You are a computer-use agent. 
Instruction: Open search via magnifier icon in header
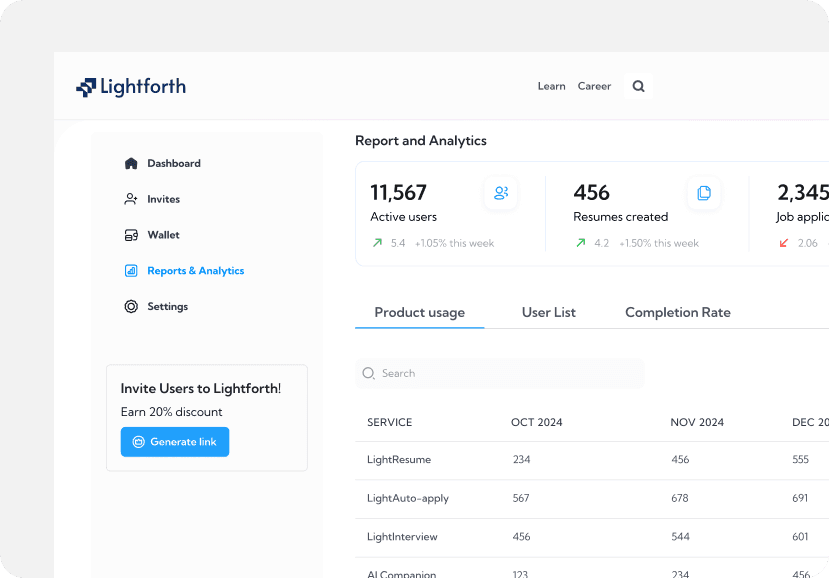[x=638, y=87]
